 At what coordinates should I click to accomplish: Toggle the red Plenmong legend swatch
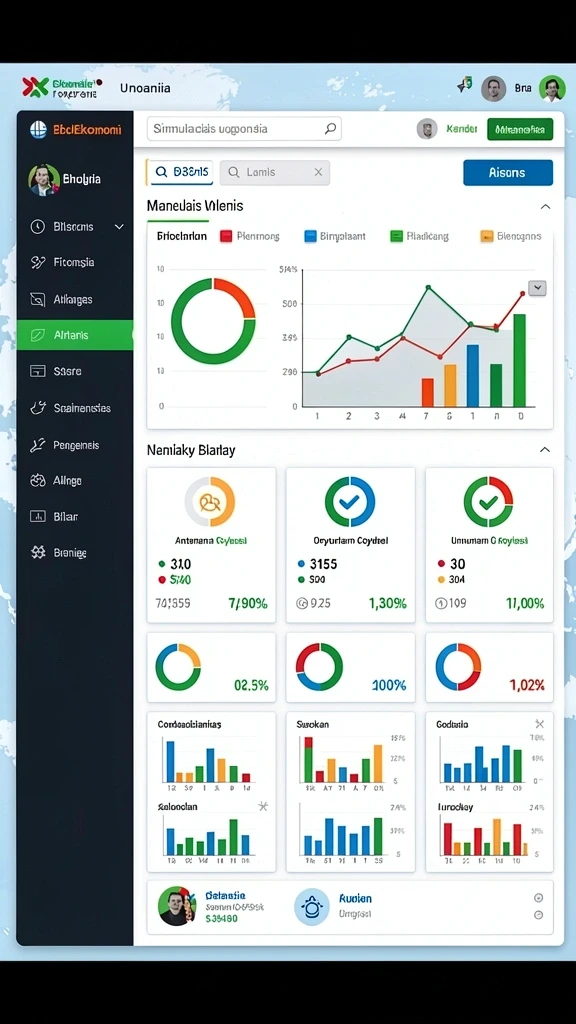point(226,236)
